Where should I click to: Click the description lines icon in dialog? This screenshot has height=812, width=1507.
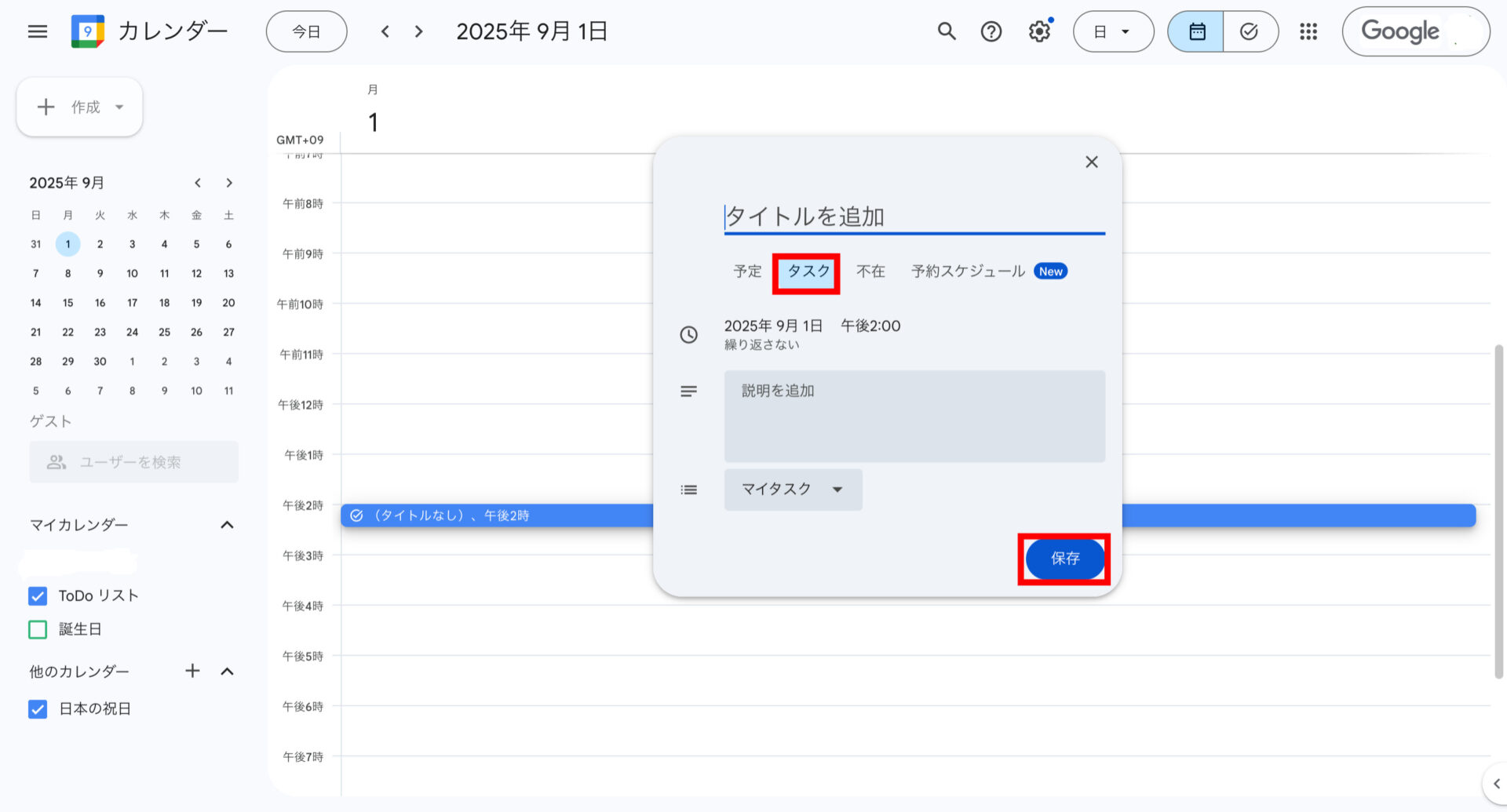[x=688, y=391]
